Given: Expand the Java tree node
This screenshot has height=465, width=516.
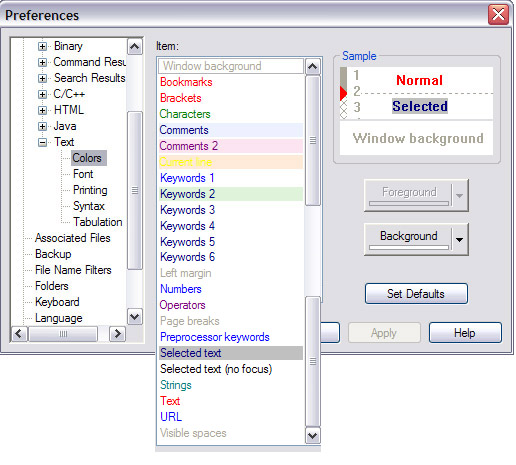Looking at the screenshot, I should point(42,126).
